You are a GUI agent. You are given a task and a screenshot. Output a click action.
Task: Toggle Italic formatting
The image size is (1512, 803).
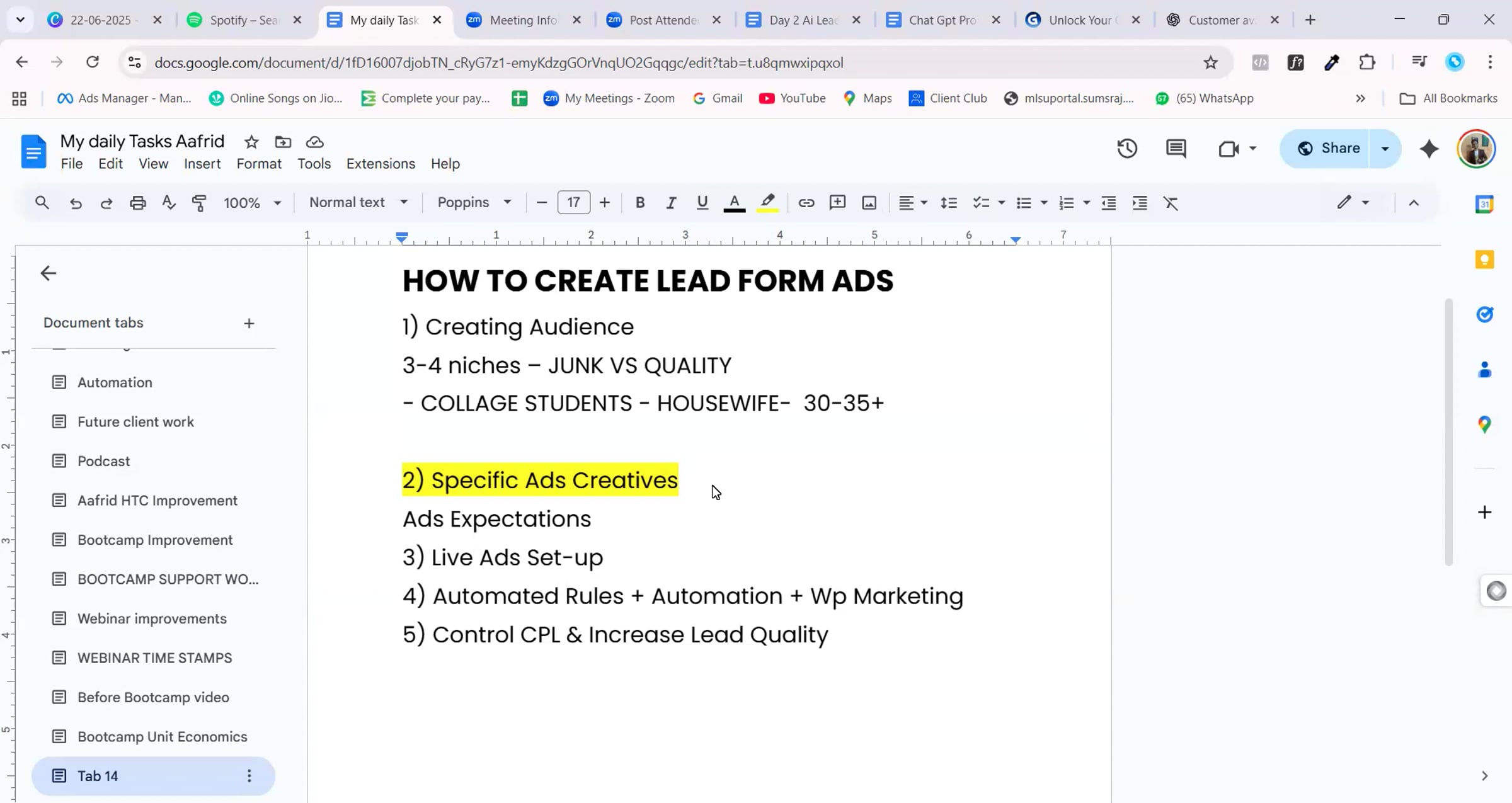click(670, 203)
